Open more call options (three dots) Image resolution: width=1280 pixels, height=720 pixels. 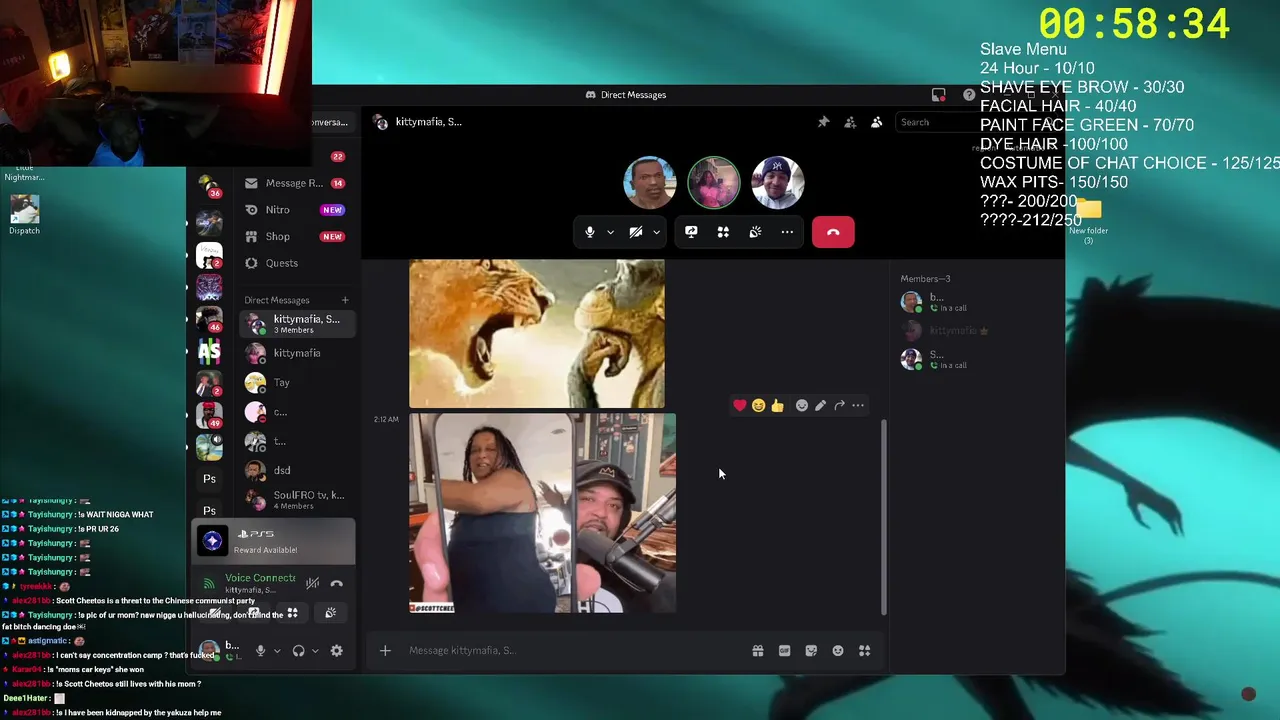coord(787,232)
